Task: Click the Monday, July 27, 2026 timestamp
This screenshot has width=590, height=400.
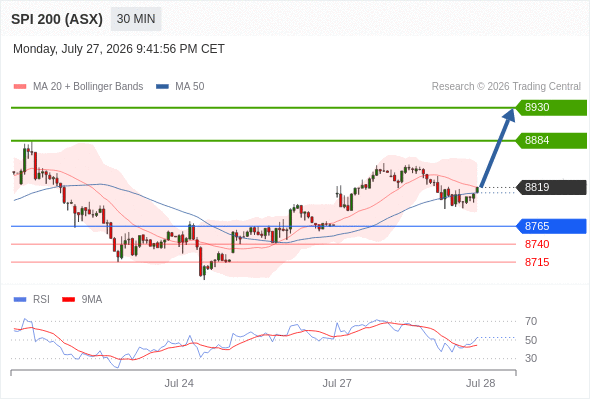Action: pyautogui.click(x=119, y=49)
